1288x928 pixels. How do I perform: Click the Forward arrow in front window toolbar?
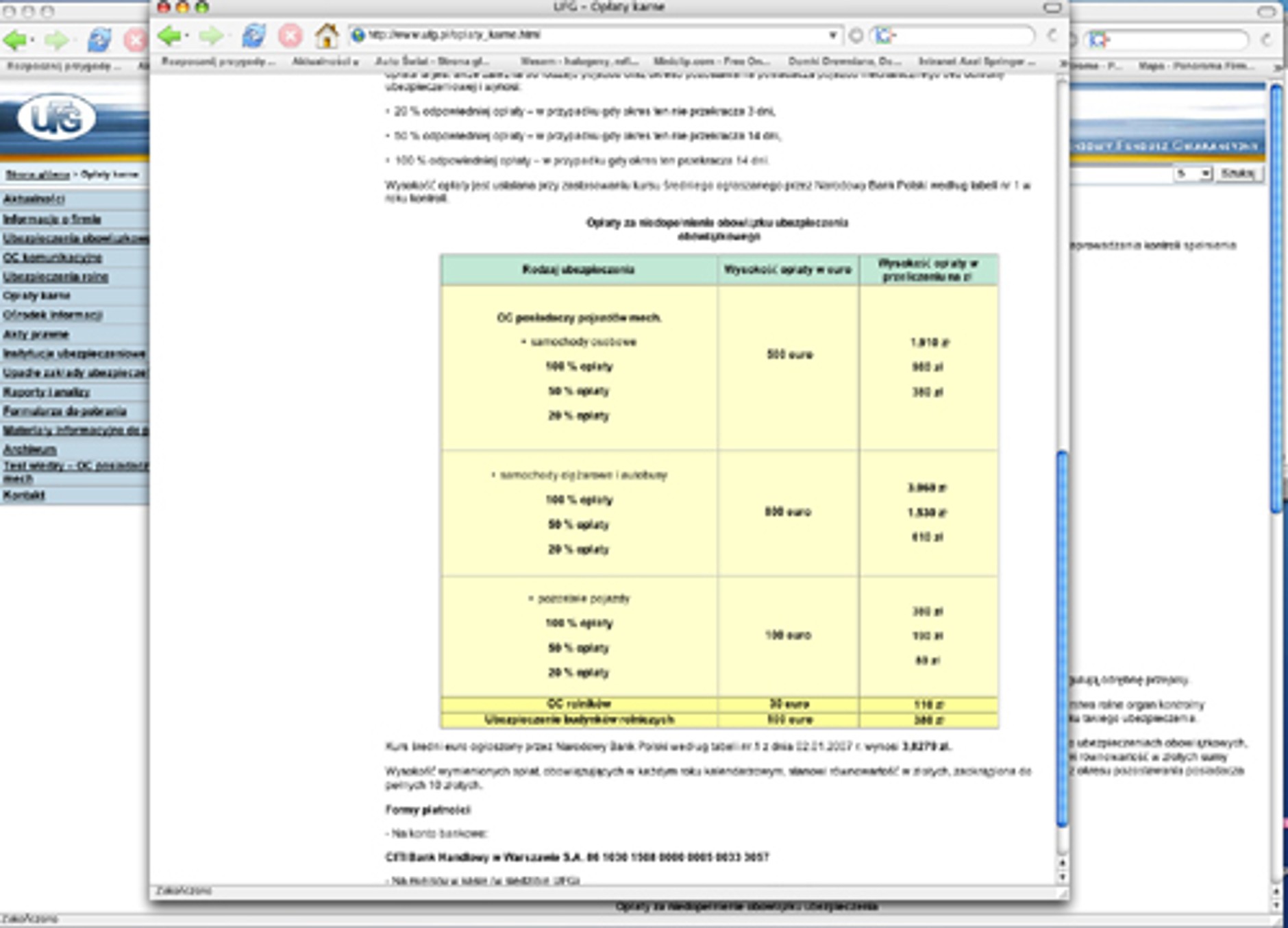pos(210,35)
